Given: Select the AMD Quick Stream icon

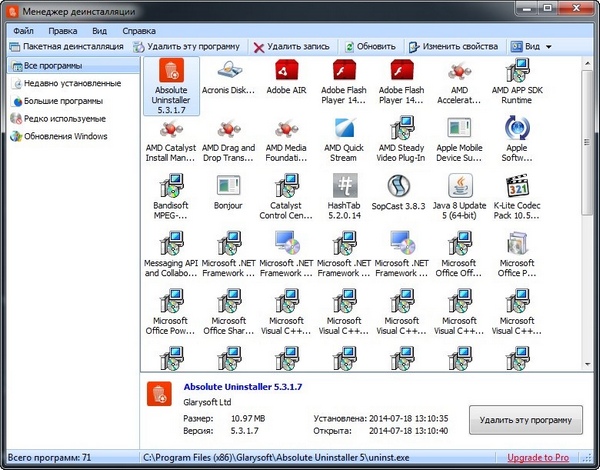Looking at the screenshot, I should (345, 130).
